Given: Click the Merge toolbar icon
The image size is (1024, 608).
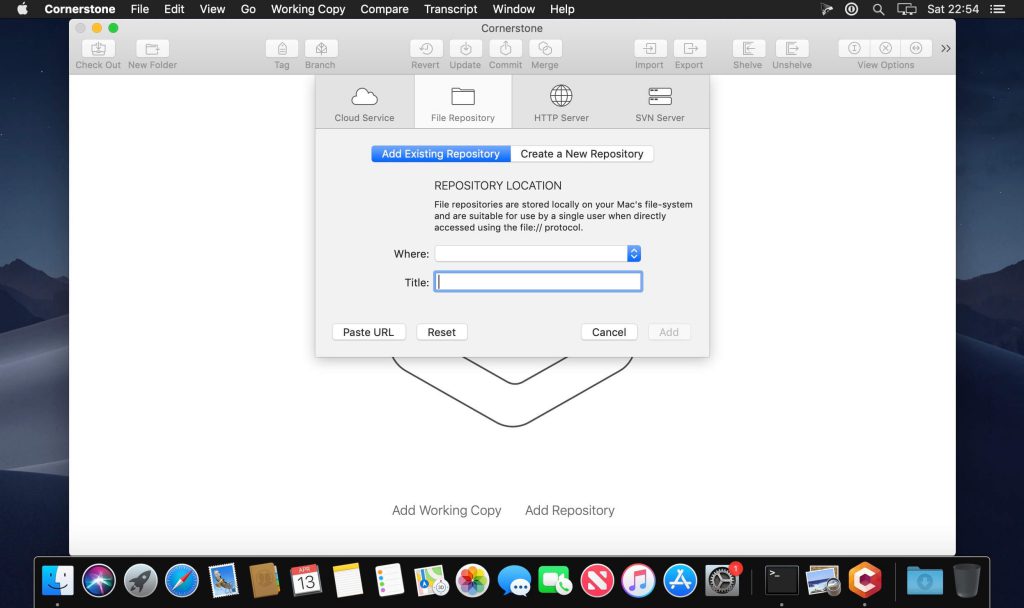Looking at the screenshot, I should [x=545, y=49].
